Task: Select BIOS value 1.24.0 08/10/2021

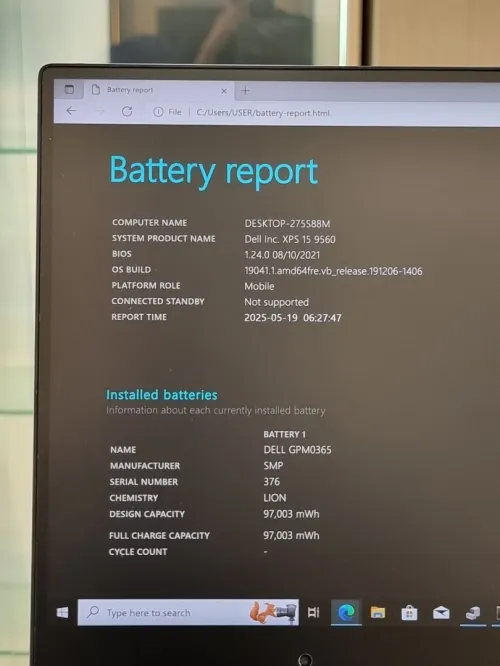Action: pyautogui.click(x=282, y=255)
